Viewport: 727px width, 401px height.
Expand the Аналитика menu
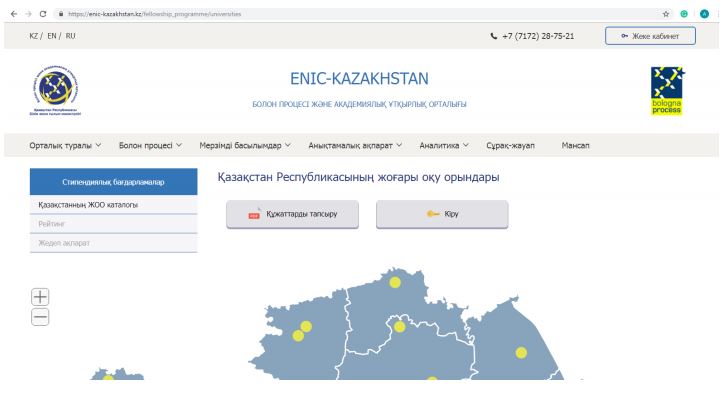tap(444, 146)
